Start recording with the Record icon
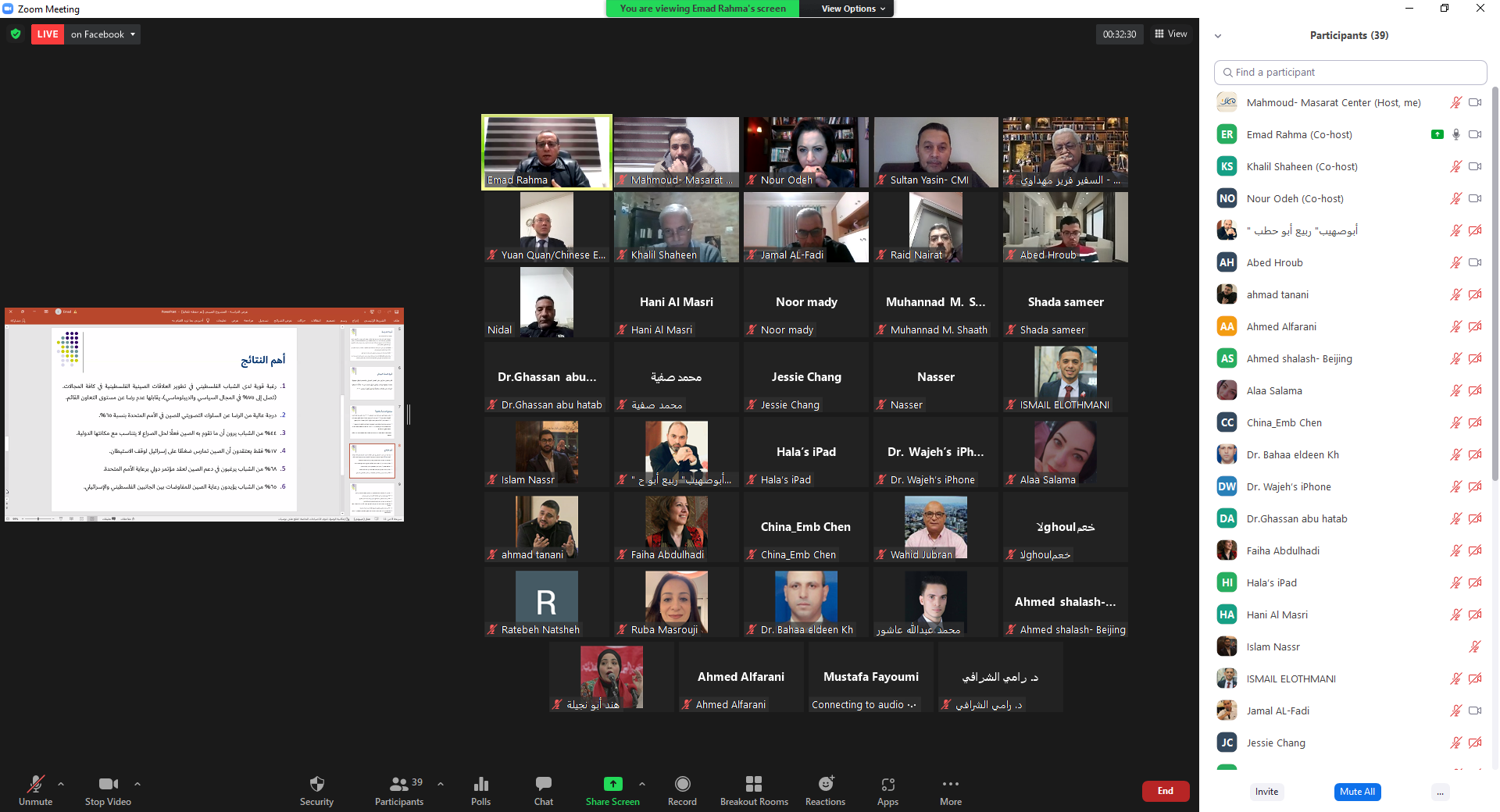Viewport: 1500px width, 812px height. coord(682,784)
